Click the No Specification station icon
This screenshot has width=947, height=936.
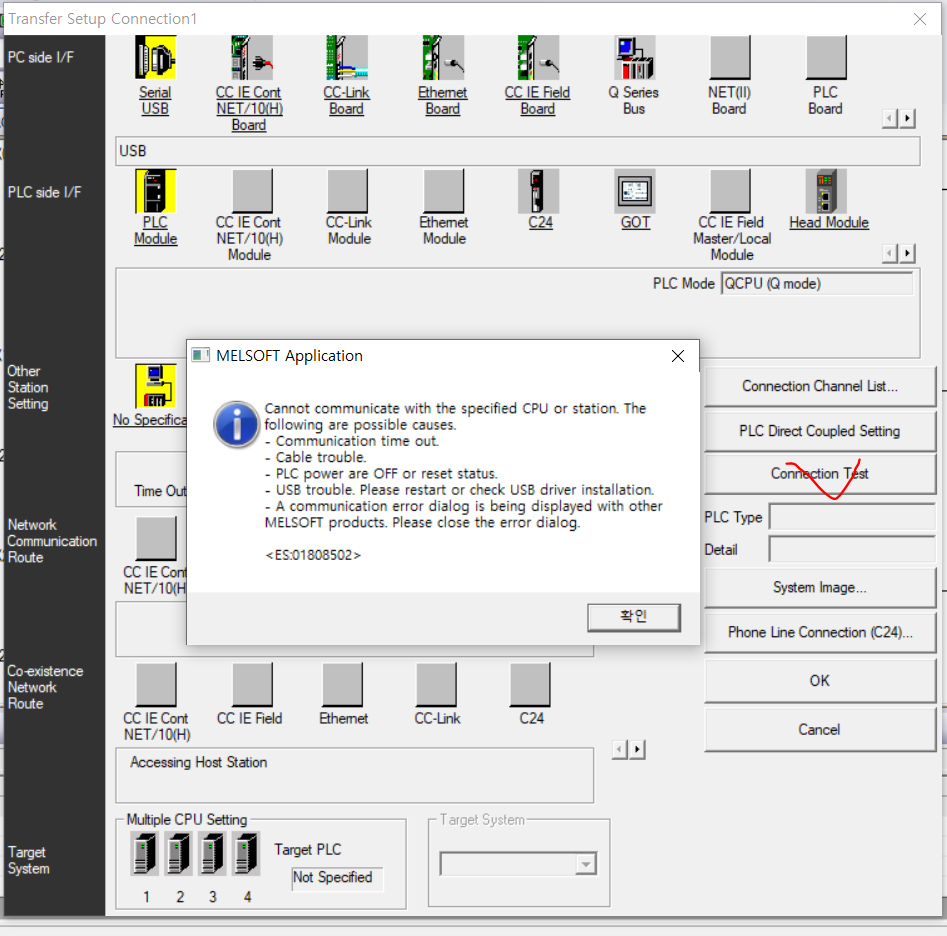click(x=156, y=386)
